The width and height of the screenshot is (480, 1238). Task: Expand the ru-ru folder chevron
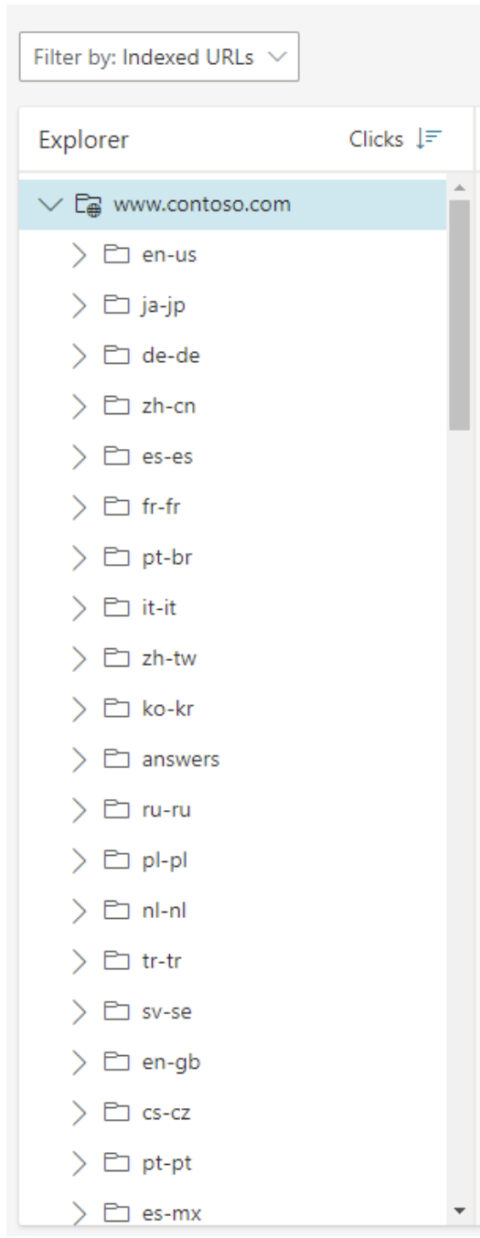pyautogui.click(x=80, y=810)
